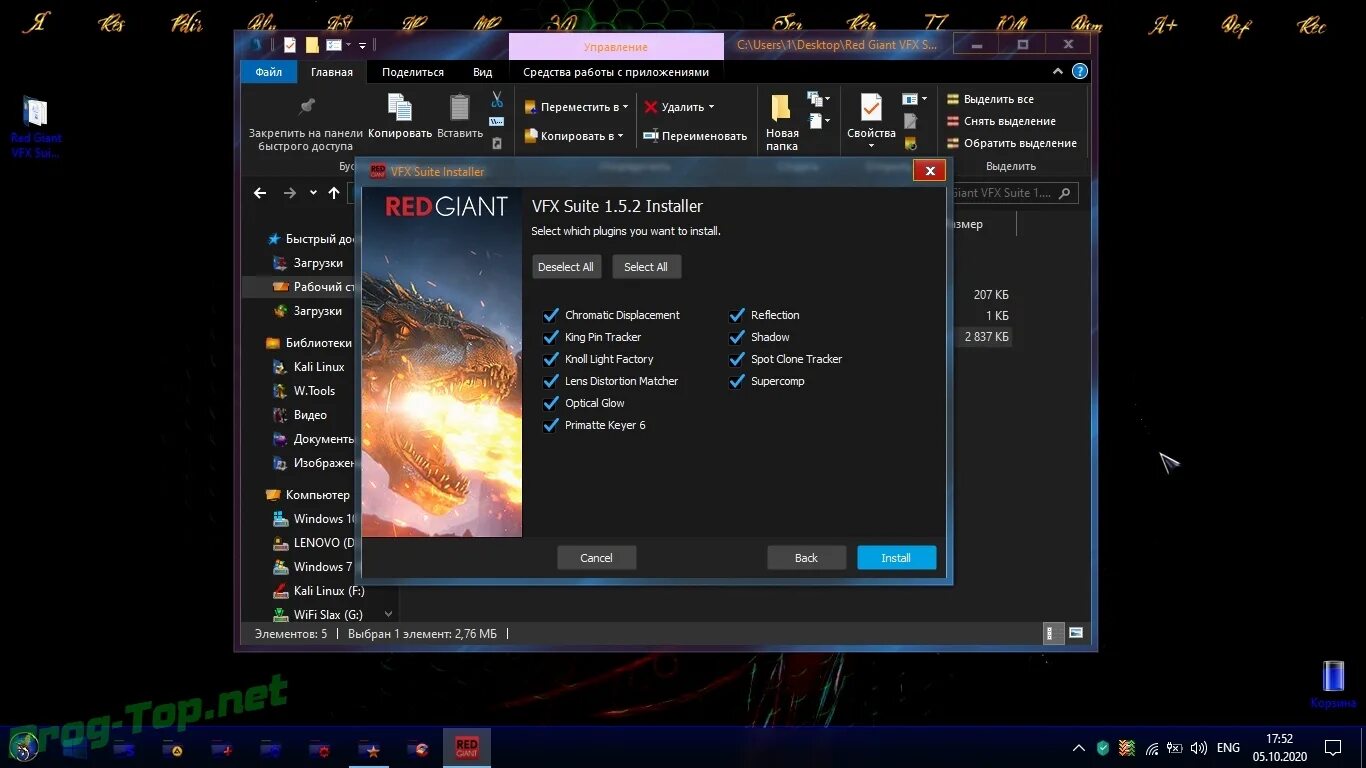This screenshot has height=768, width=1366.
Task: Switch to large icons view in status bar
Action: click(1076, 633)
